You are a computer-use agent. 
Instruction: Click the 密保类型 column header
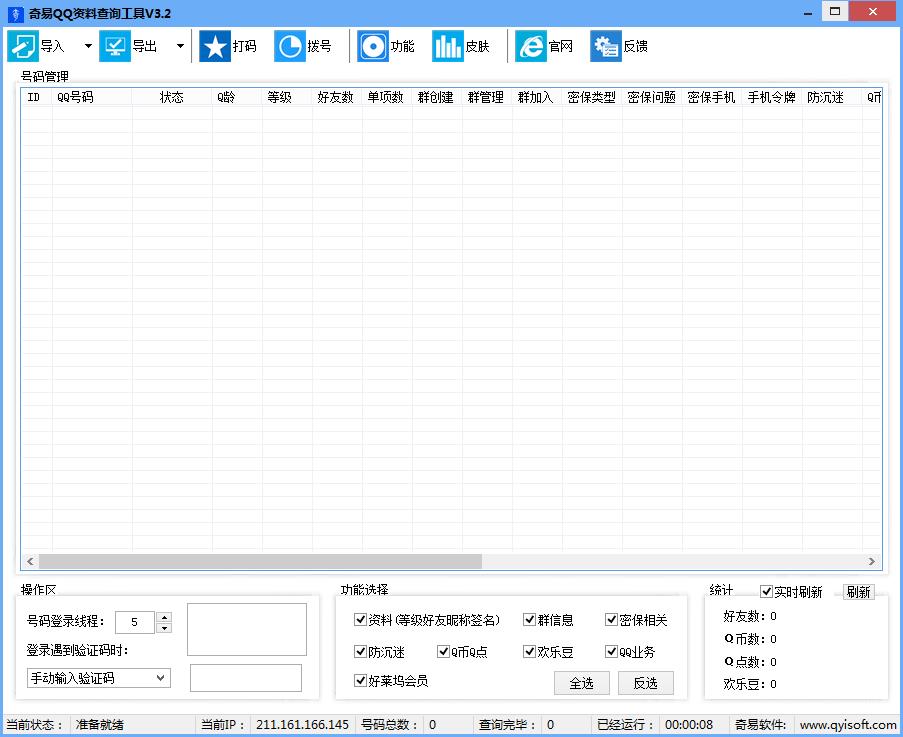[591, 97]
